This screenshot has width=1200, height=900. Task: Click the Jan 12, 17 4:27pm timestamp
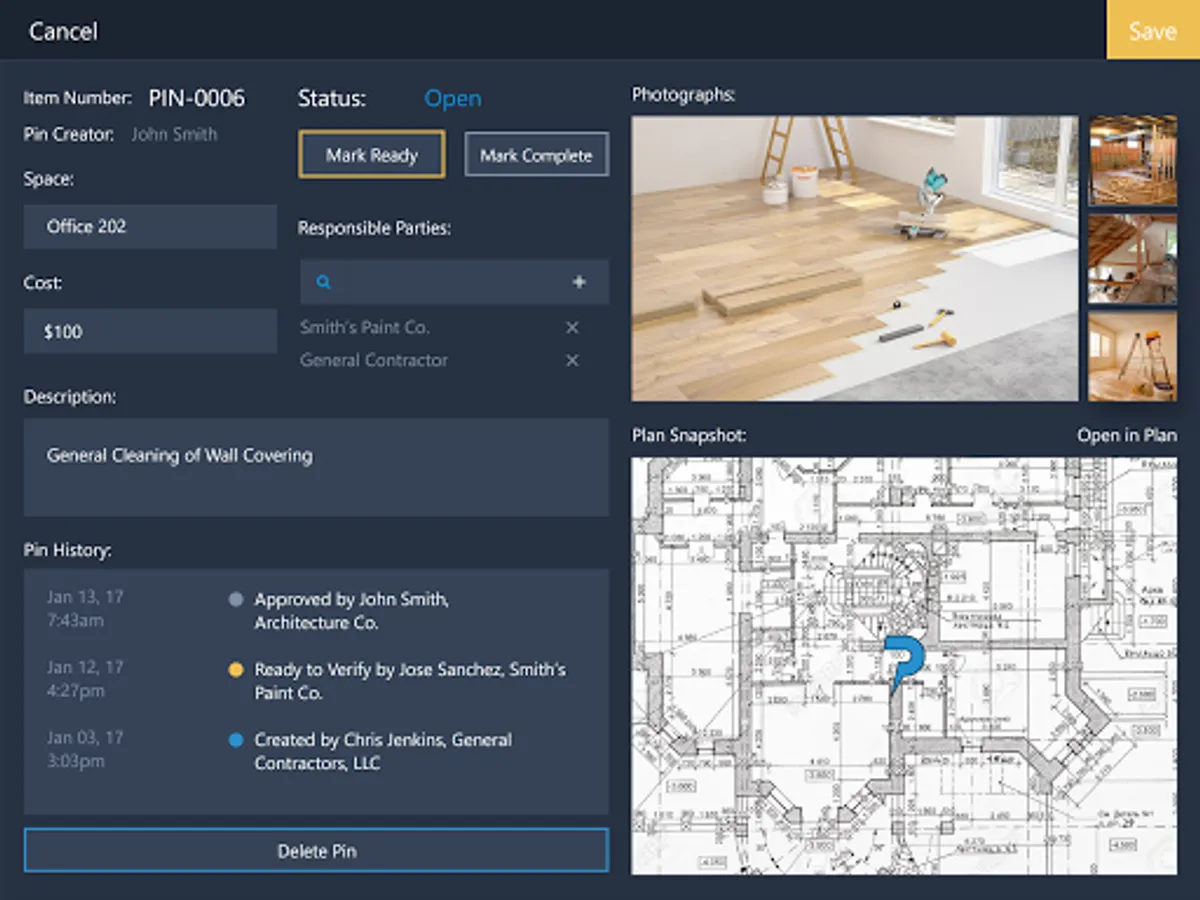click(85, 679)
